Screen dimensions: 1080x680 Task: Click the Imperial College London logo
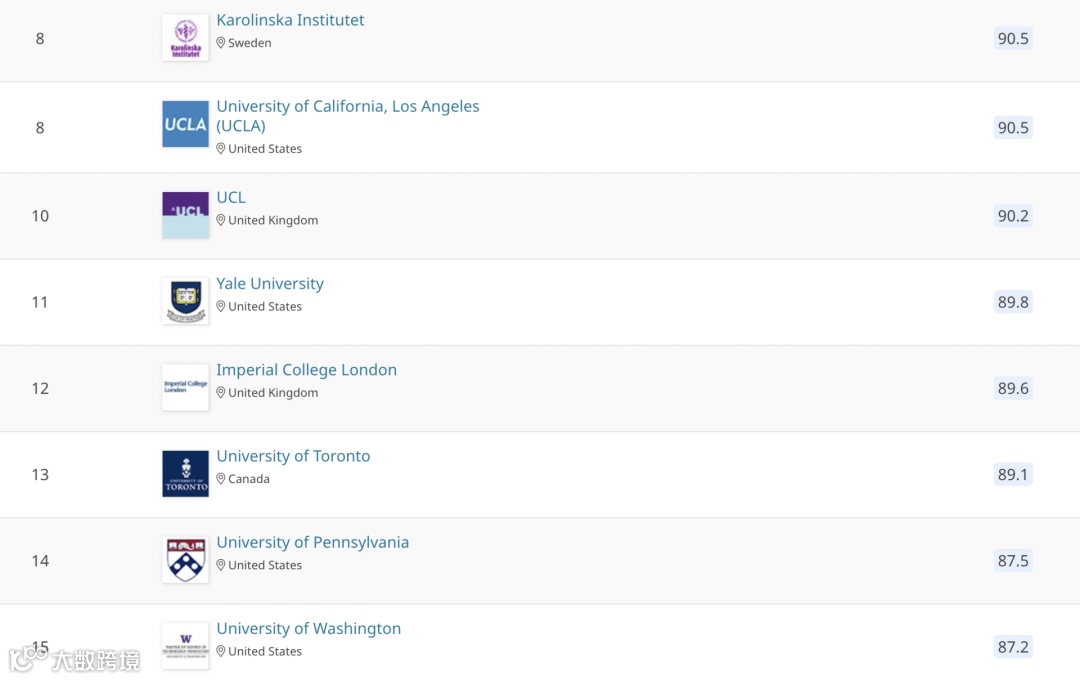point(185,387)
